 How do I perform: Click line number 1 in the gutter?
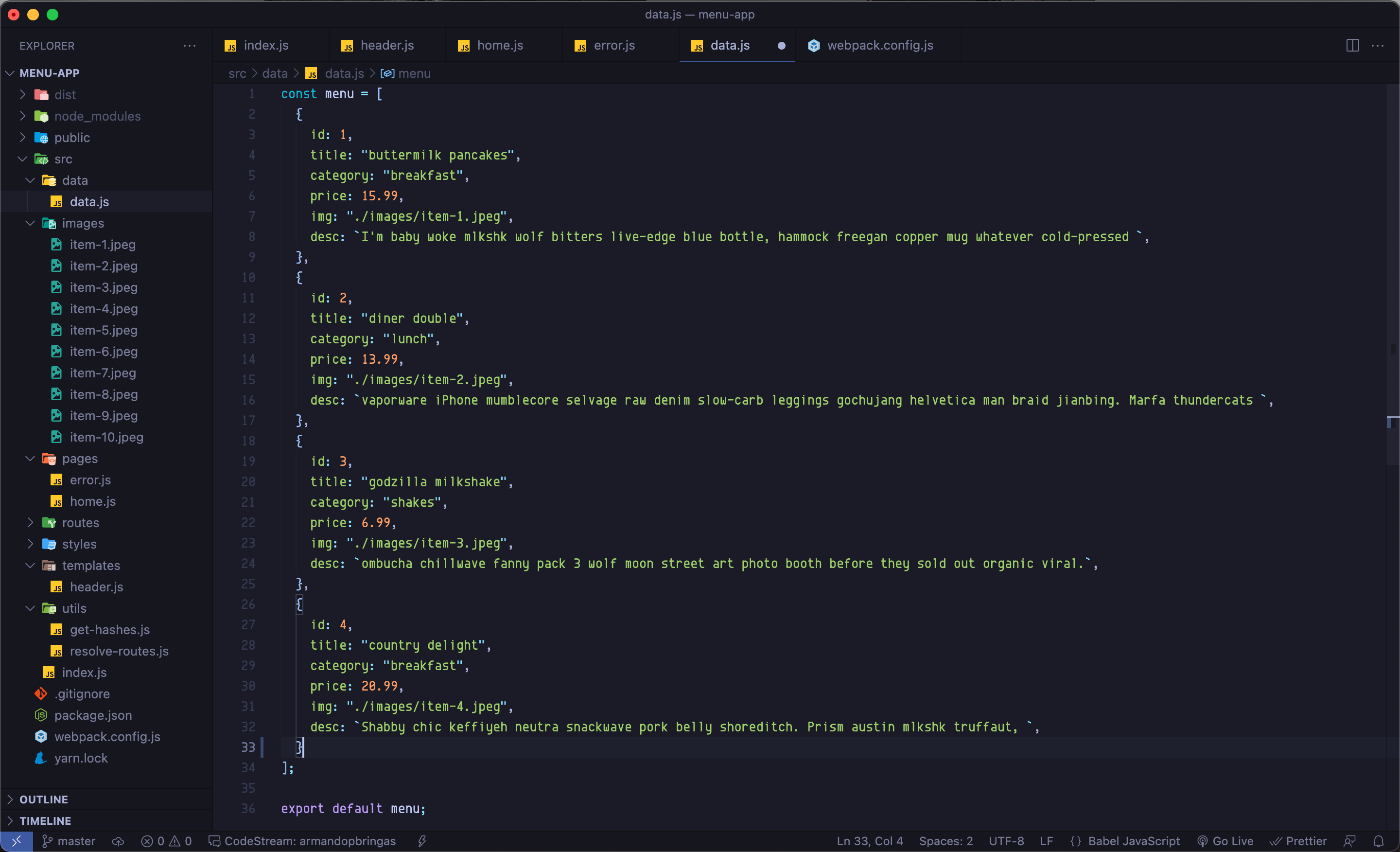[252, 94]
